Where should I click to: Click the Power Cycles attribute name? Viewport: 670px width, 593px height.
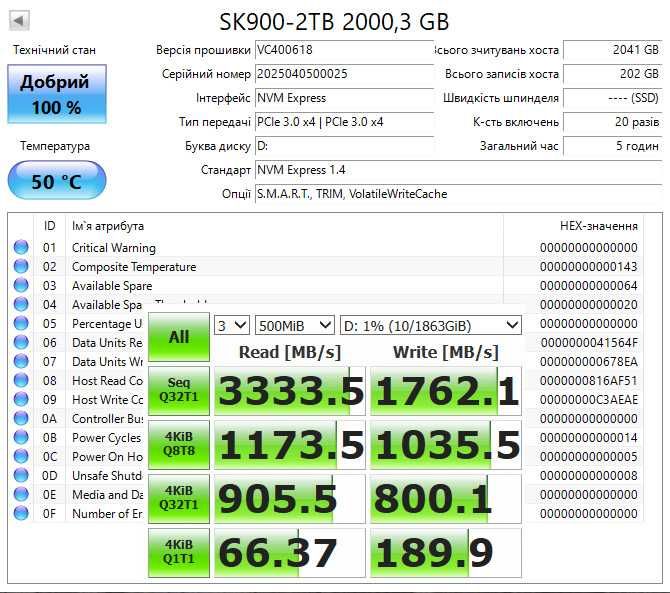[x=106, y=438]
